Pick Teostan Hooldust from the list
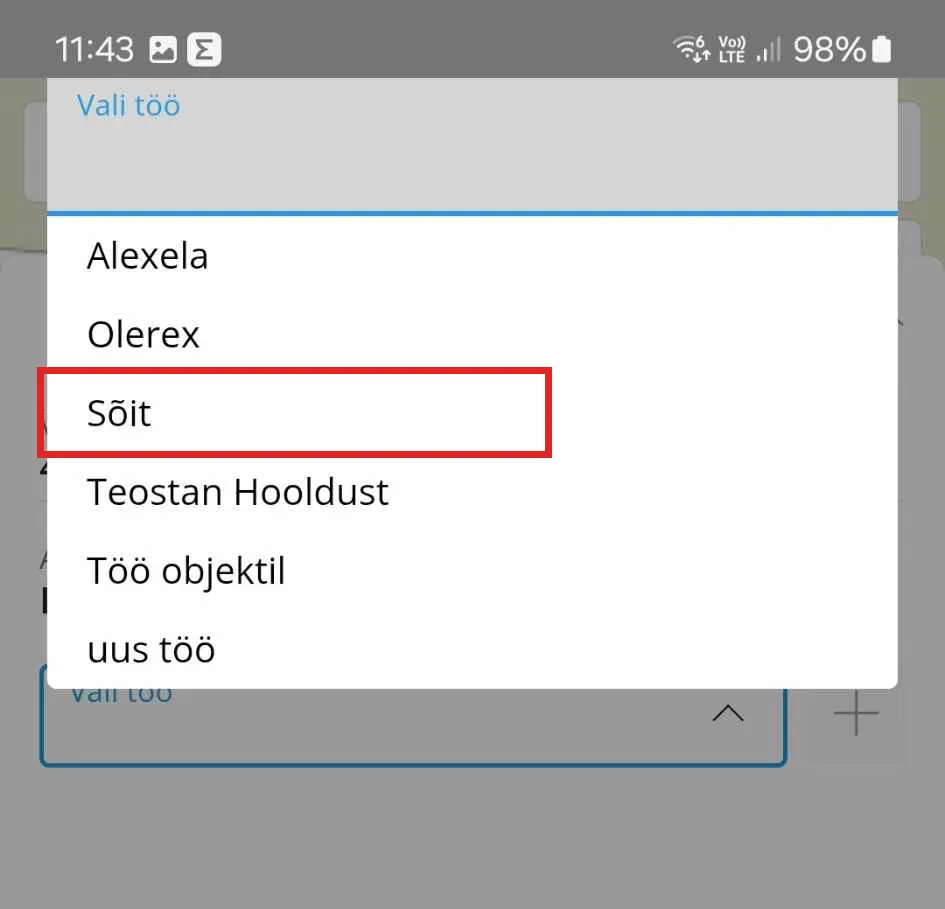Screen dimensions: 945x909 (x=238, y=492)
